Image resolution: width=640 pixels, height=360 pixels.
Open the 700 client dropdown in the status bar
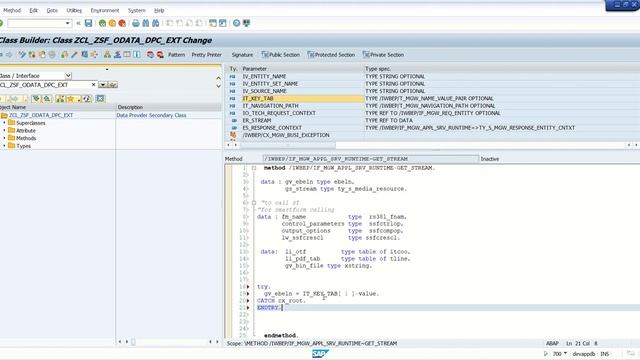[x=565, y=353]
